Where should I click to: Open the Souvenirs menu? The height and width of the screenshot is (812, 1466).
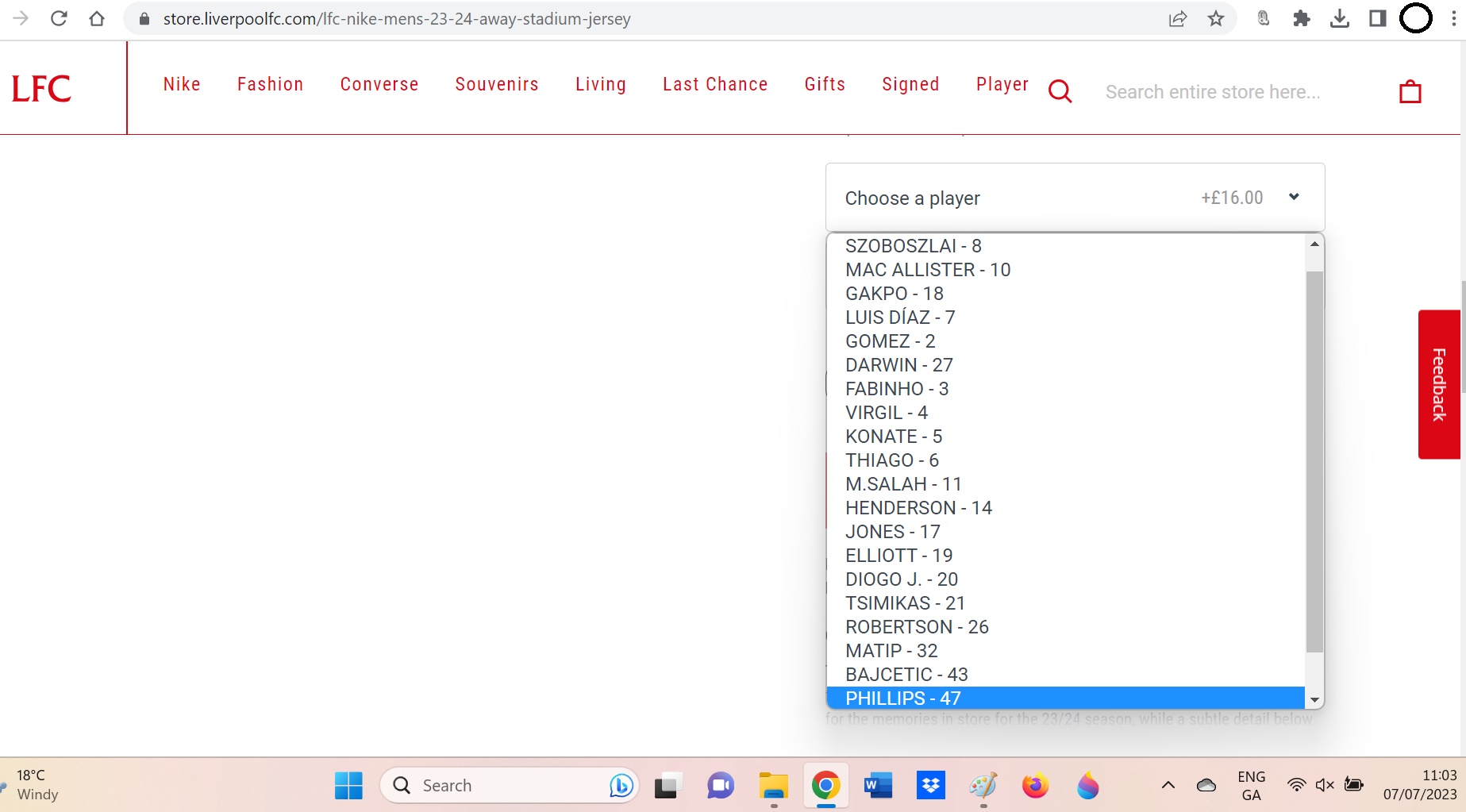tap(497, 84)
